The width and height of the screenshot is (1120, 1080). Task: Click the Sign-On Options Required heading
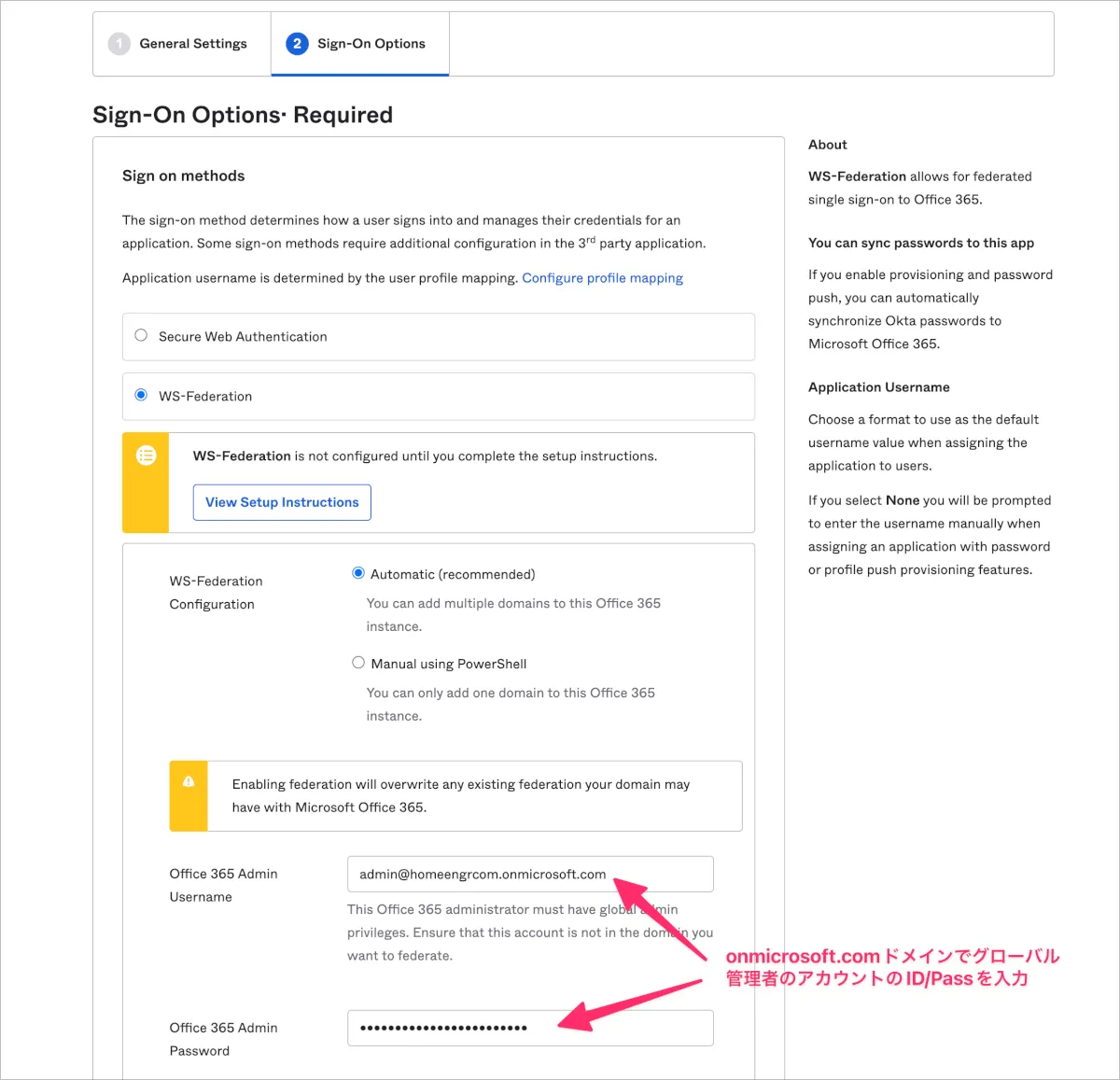coord(243,115)
